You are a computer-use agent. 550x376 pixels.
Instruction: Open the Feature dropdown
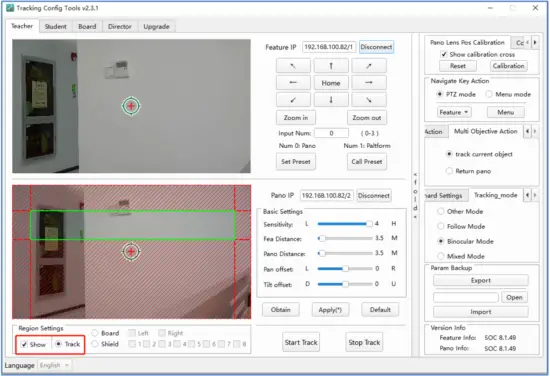[454, 112]
